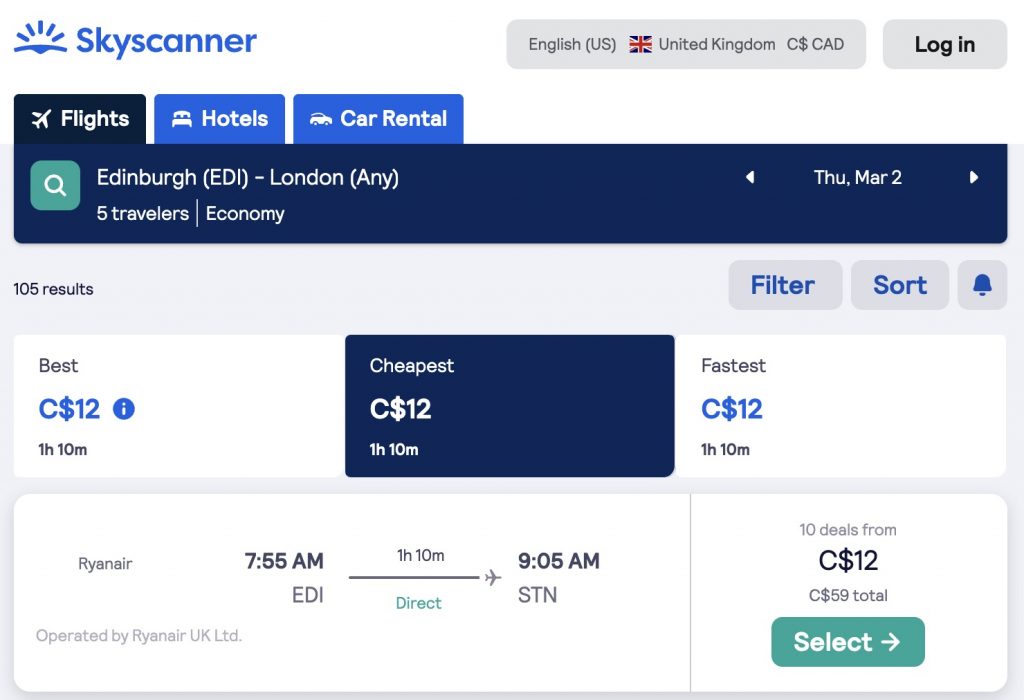Click the United Kingdom flag icon
The height and width of the screenshot is (700, 1024).
coord(640,44)
